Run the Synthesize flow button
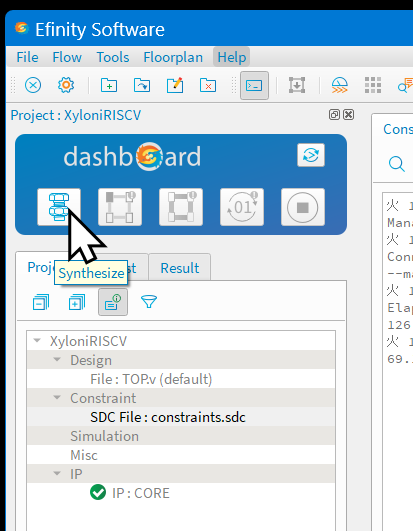Viewport: 413px width, 531px height. click(59, 207)
